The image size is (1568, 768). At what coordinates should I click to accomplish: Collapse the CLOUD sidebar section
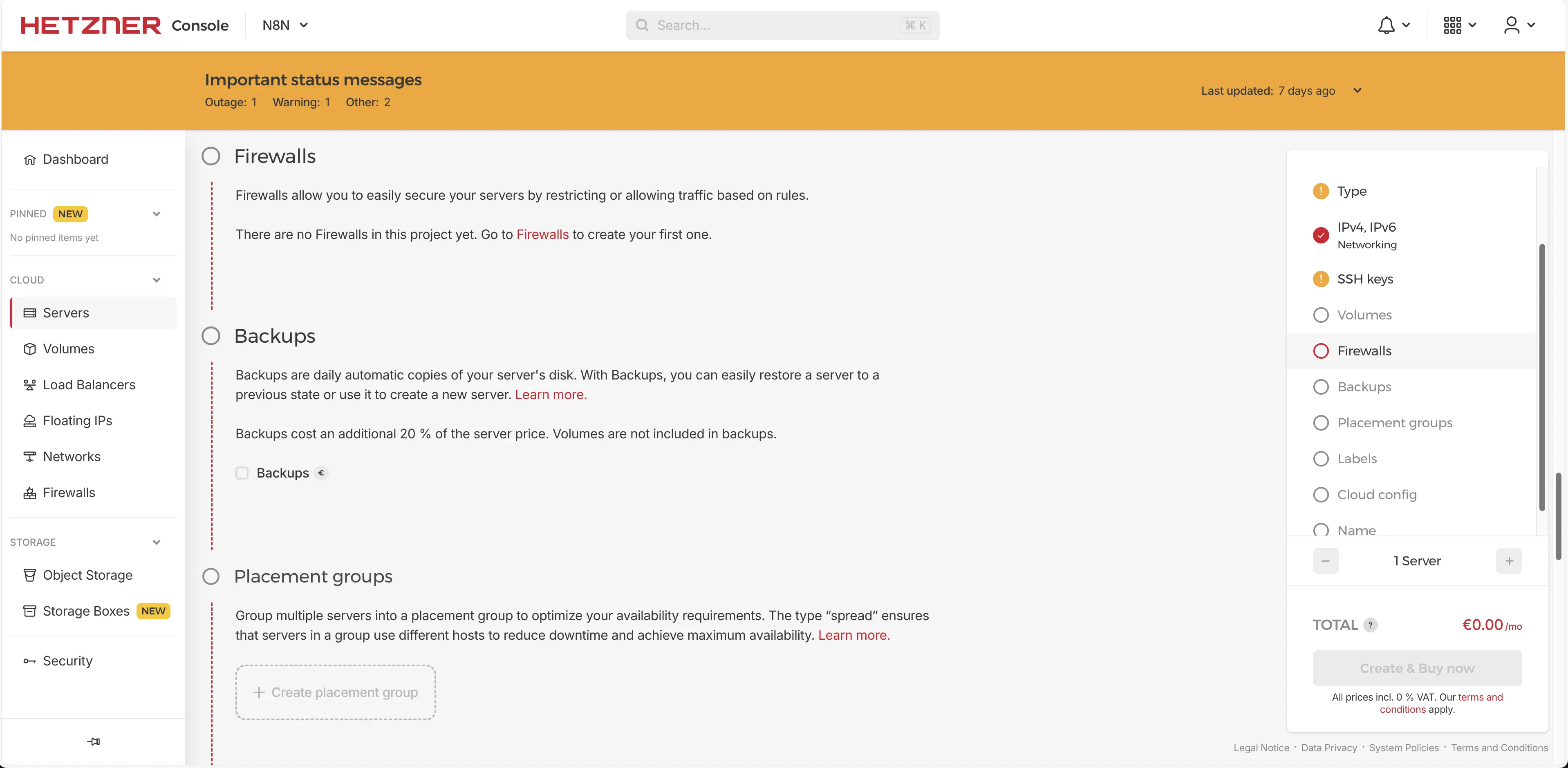pos(157,280)
